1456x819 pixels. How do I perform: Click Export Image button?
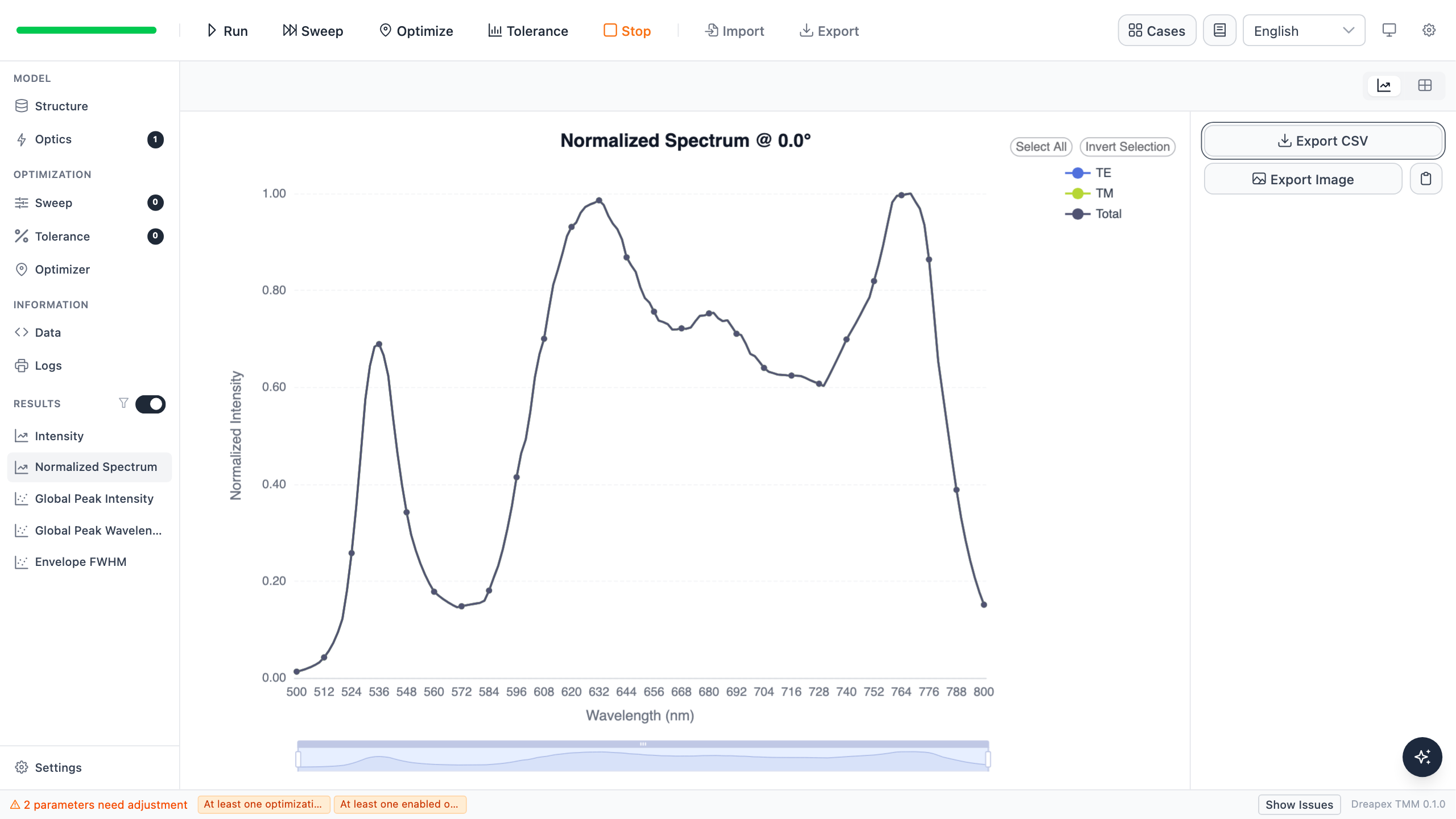pos(1303,179)
